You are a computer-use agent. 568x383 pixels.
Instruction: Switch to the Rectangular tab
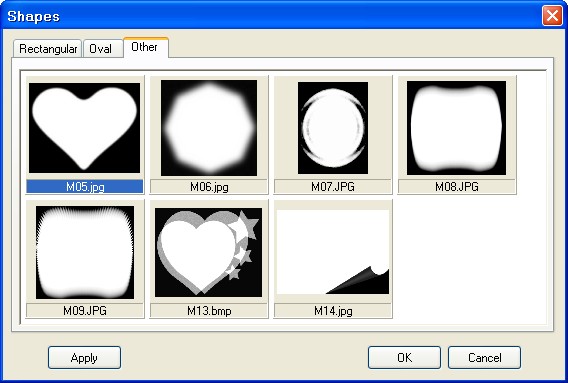[47, 49]
